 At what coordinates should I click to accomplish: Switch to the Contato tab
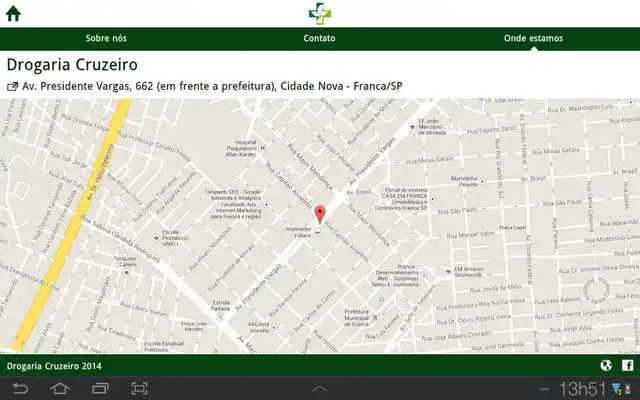click(x=319, y=38)
